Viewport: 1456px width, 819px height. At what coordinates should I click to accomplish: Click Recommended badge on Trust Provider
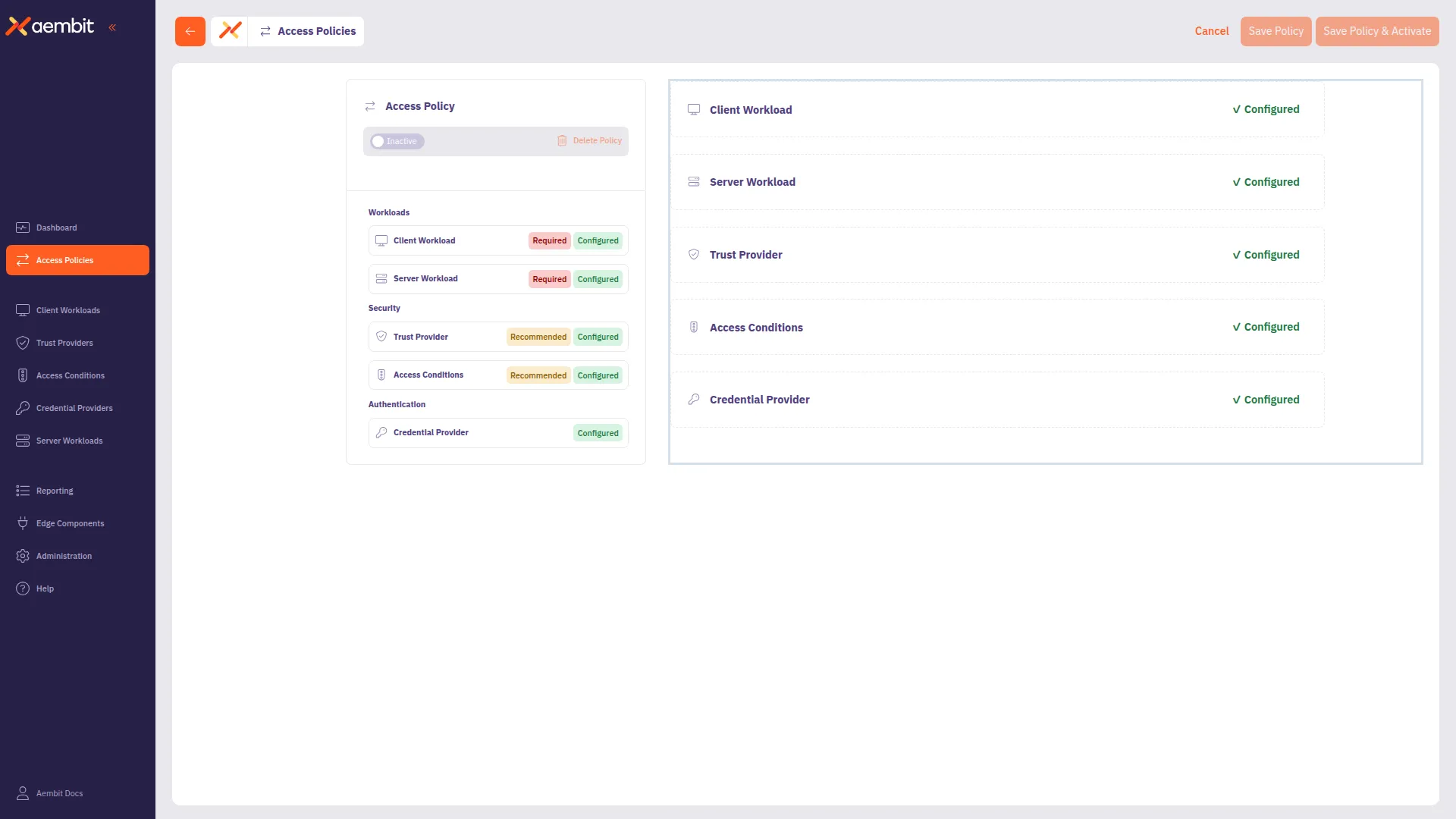[538, 337]
